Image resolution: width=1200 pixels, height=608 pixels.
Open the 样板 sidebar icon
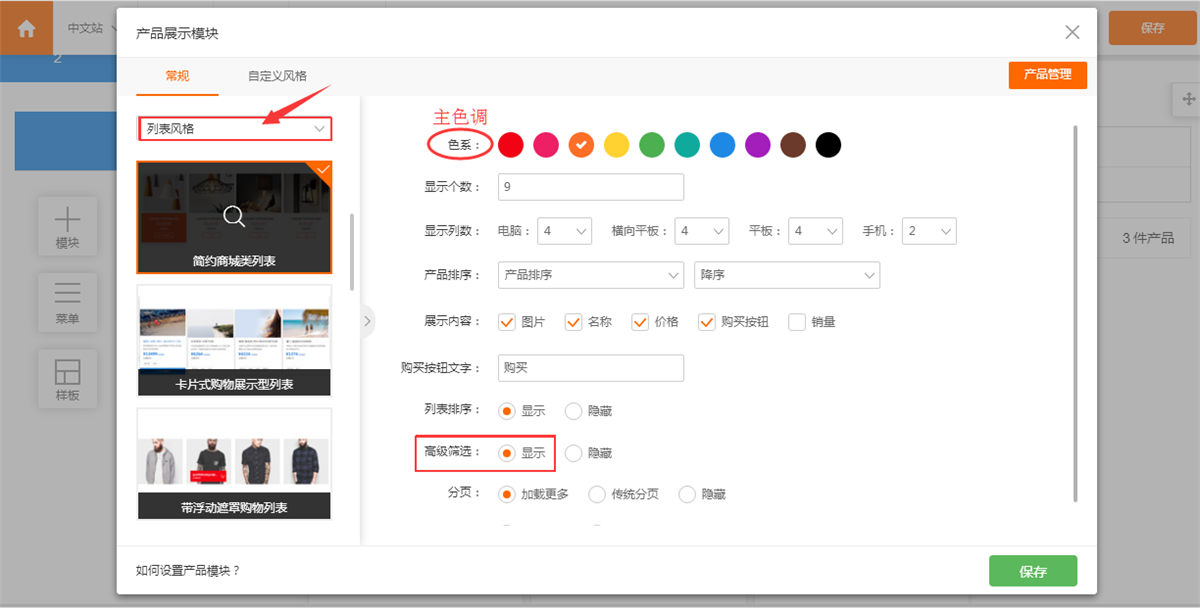coord(67,379)
